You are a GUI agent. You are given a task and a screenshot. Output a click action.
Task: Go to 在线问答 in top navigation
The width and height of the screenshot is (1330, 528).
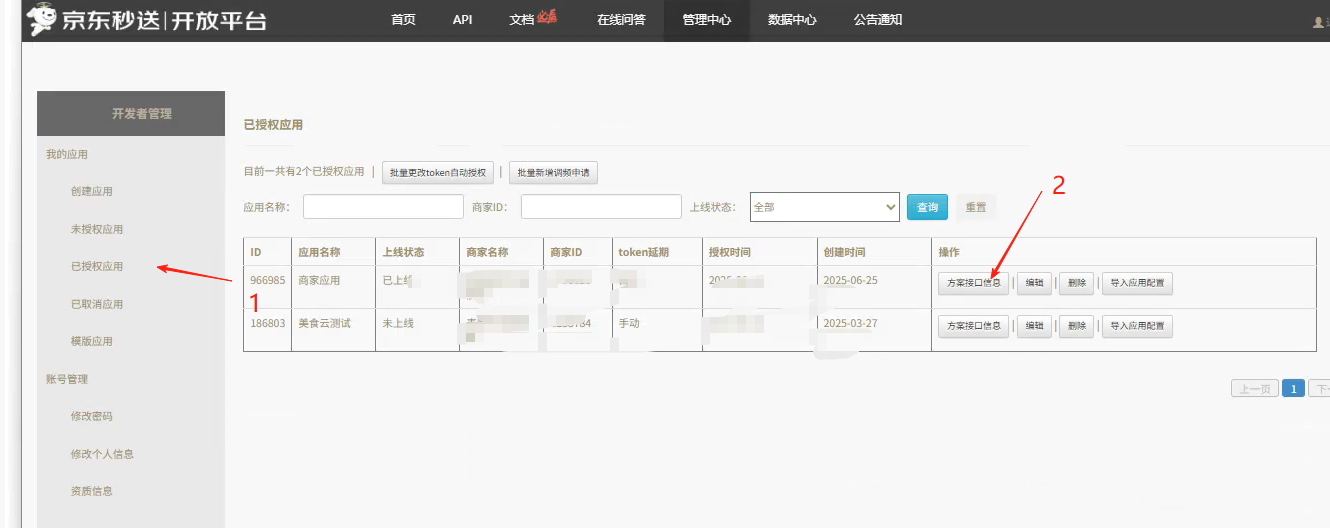[621, 20]
